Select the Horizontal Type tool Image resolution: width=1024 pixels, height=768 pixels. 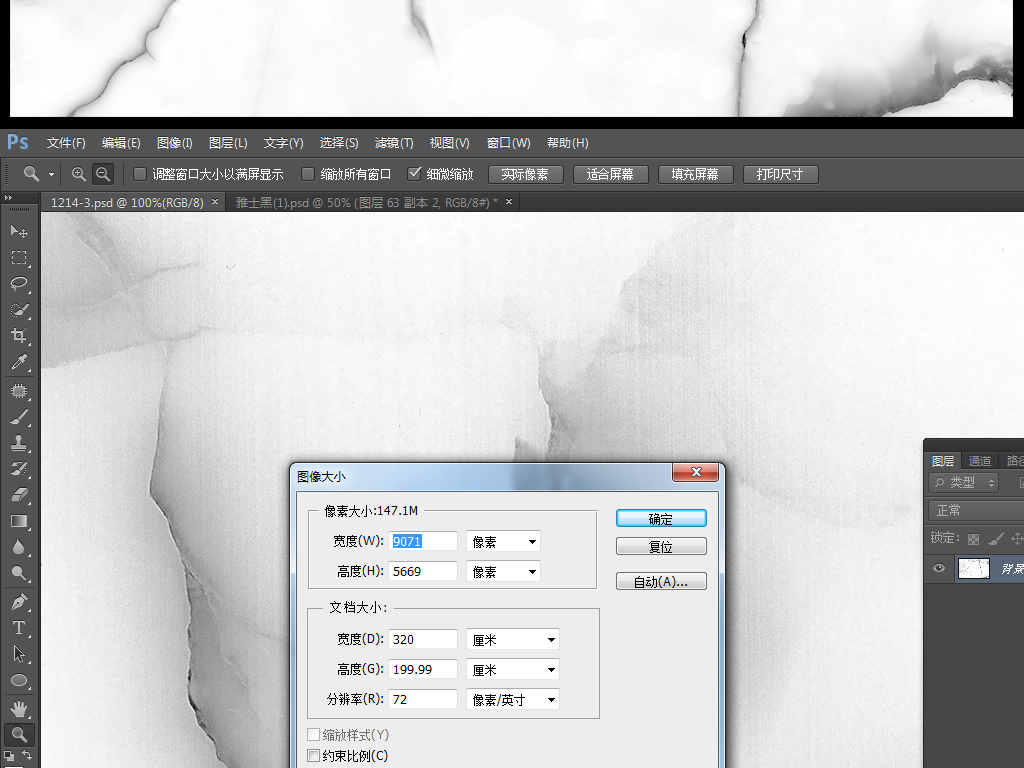click(x=18, y=628)
